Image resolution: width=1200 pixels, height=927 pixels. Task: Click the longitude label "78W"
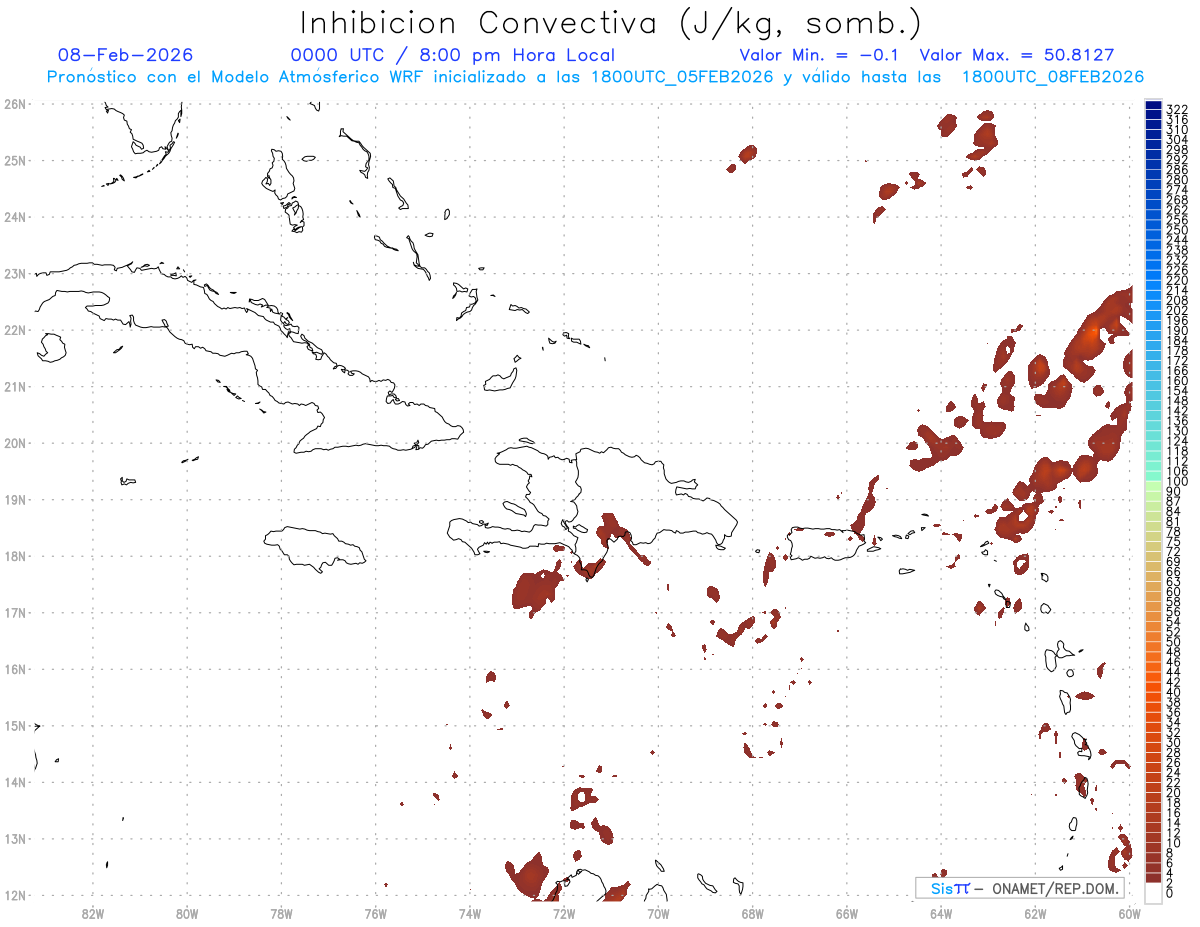[281, 912]
